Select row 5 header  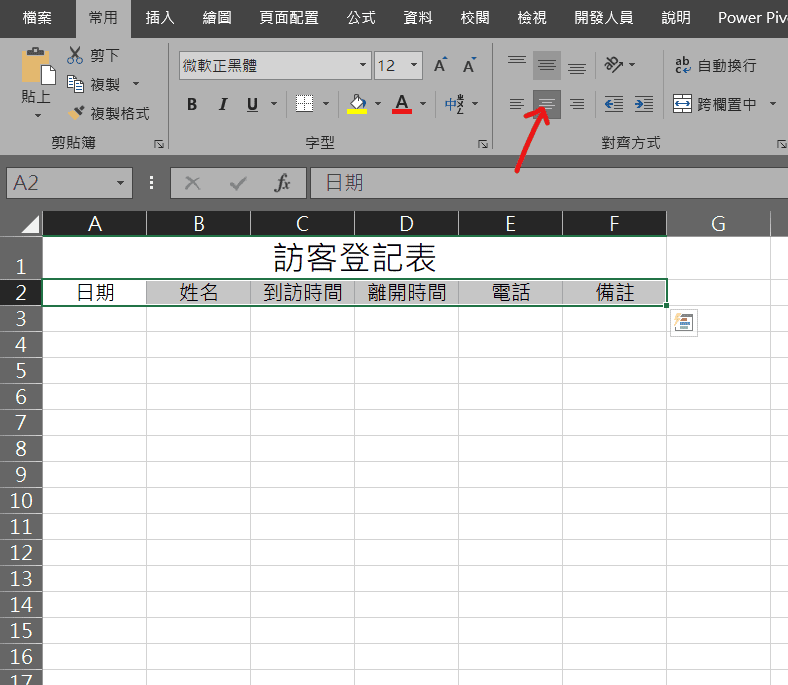click(x=21, y=371)
